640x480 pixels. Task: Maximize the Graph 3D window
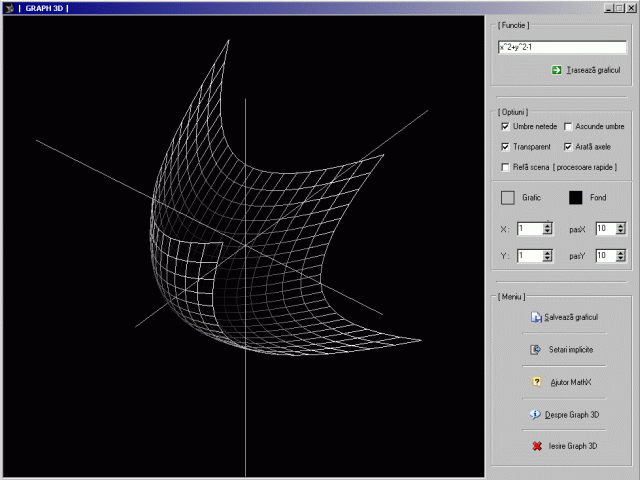(x=619, y=8)
